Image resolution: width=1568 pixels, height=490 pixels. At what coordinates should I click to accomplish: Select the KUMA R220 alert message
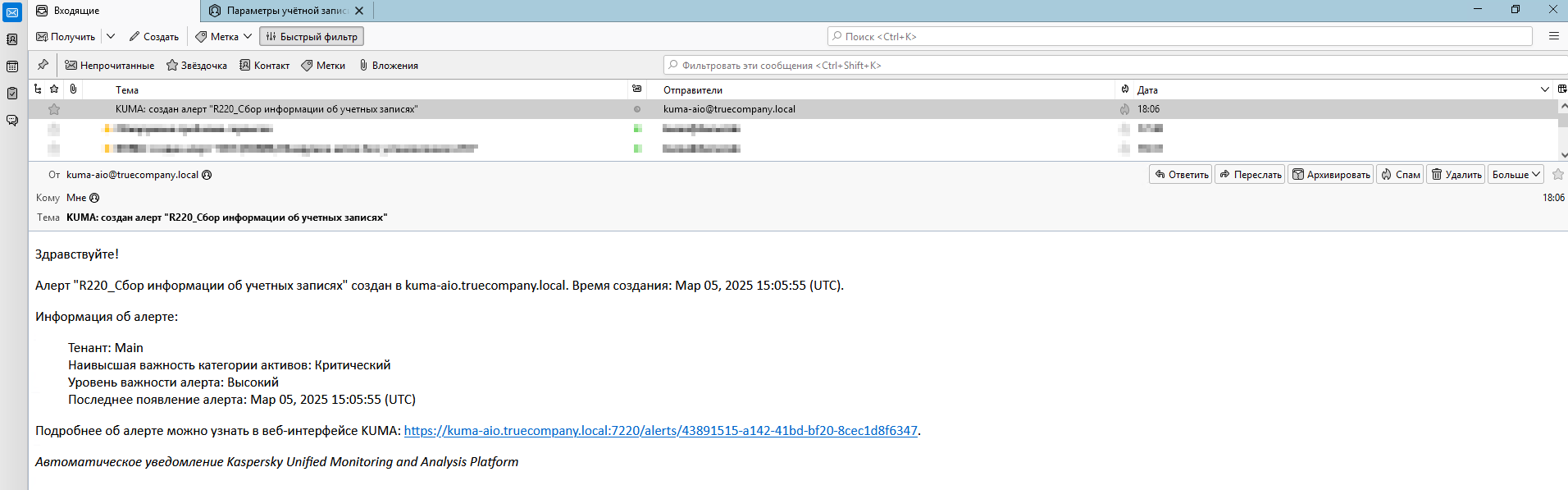click(267, 109)
